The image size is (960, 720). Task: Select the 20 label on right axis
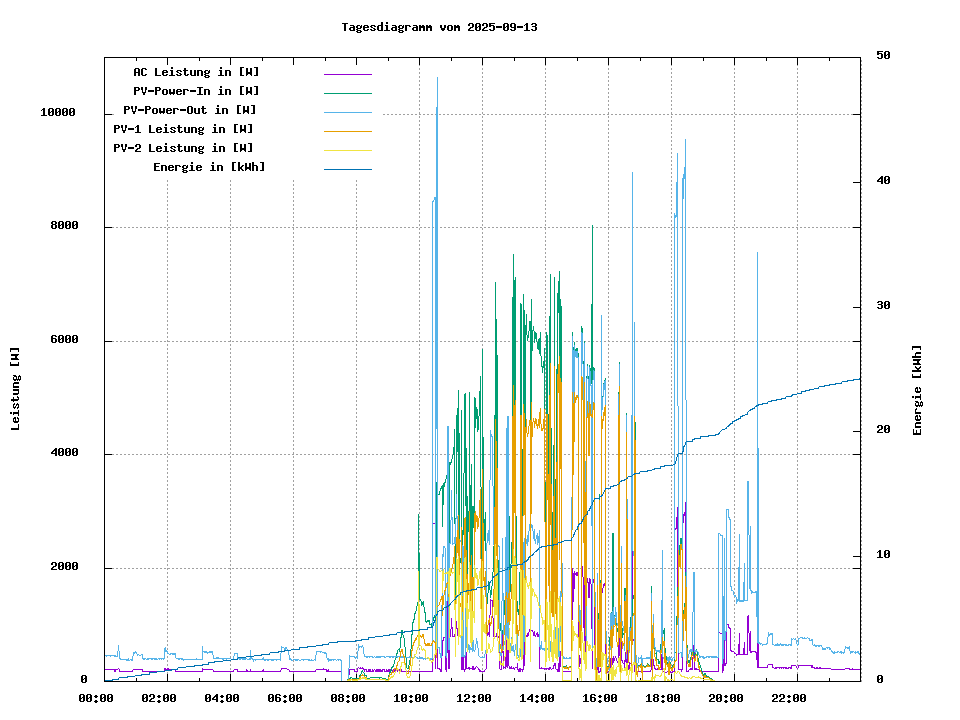click(x=883, y=430)
